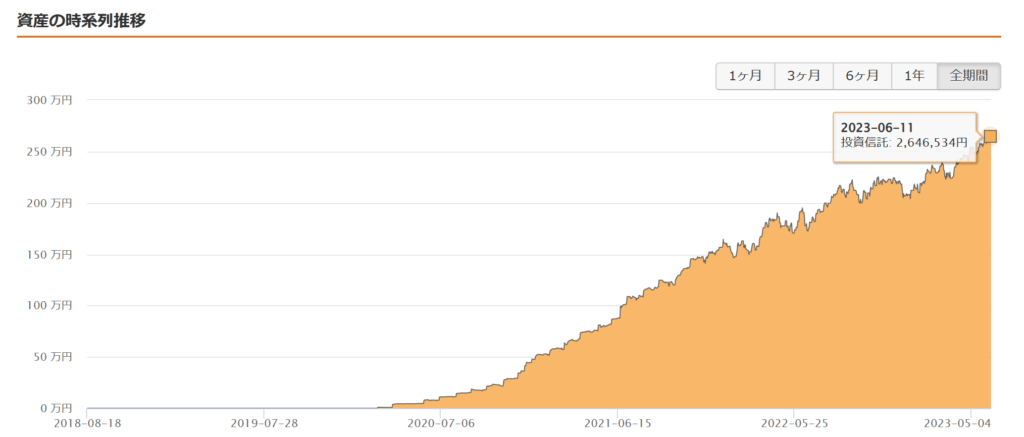Click the orange square data point marker
Viewport: 1024px width, 437px height.
[990, 136]
